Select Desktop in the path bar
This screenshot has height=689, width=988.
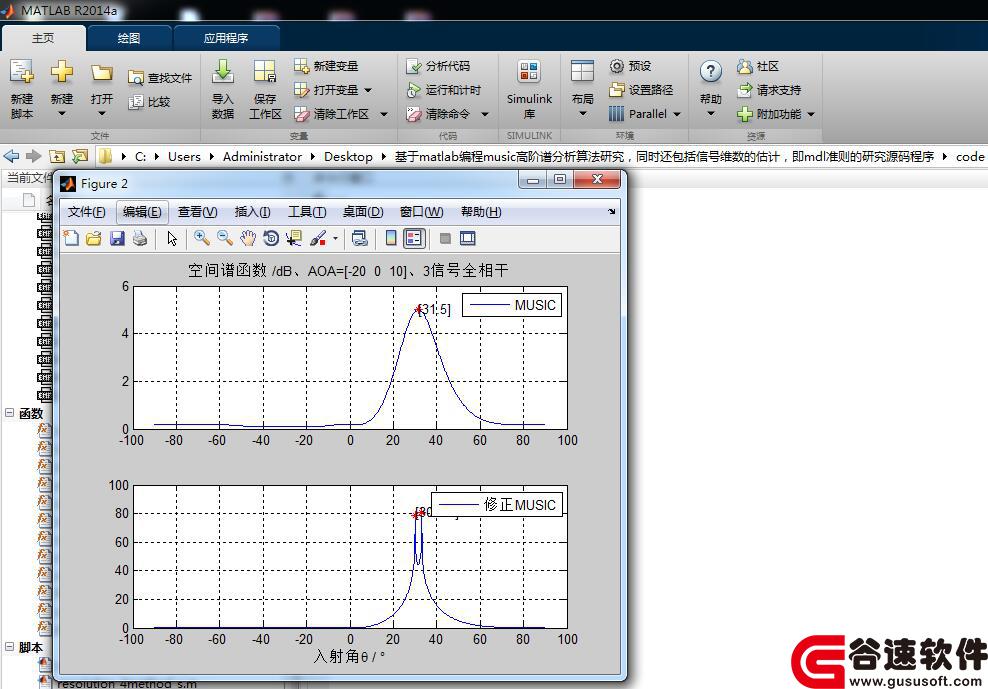[348, 156]
